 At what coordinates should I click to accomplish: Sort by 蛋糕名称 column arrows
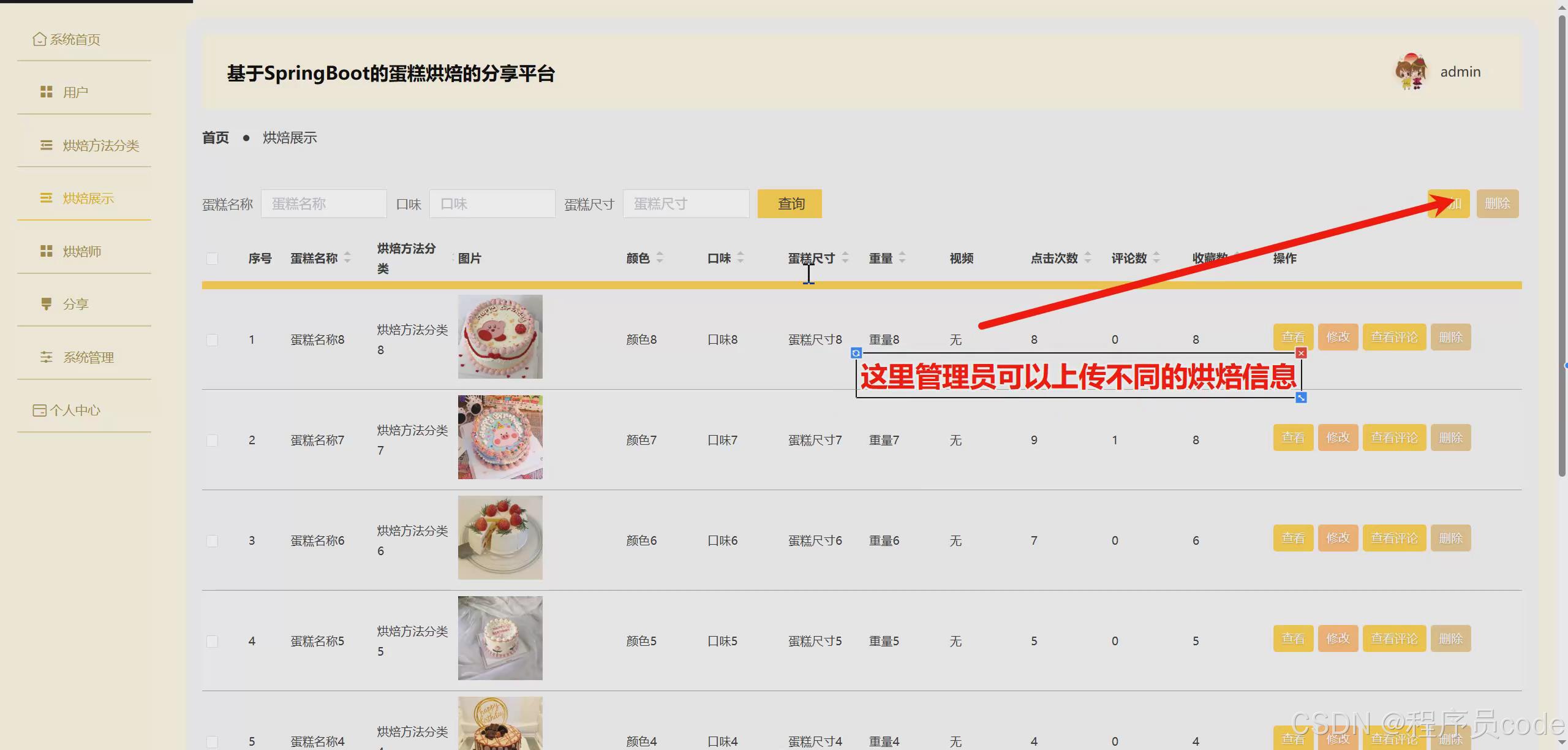click(347, 257)
